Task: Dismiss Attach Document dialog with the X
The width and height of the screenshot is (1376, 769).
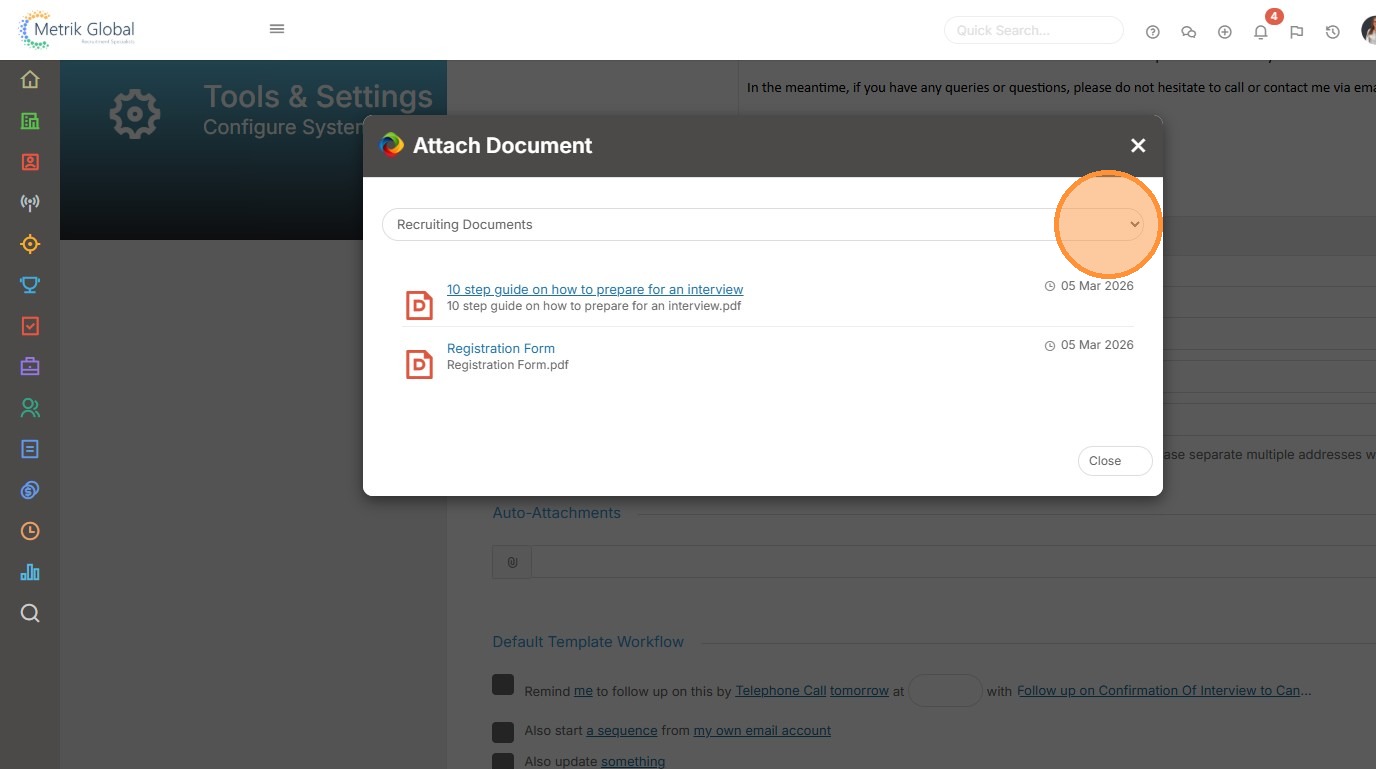Action: pos(1138,146)
